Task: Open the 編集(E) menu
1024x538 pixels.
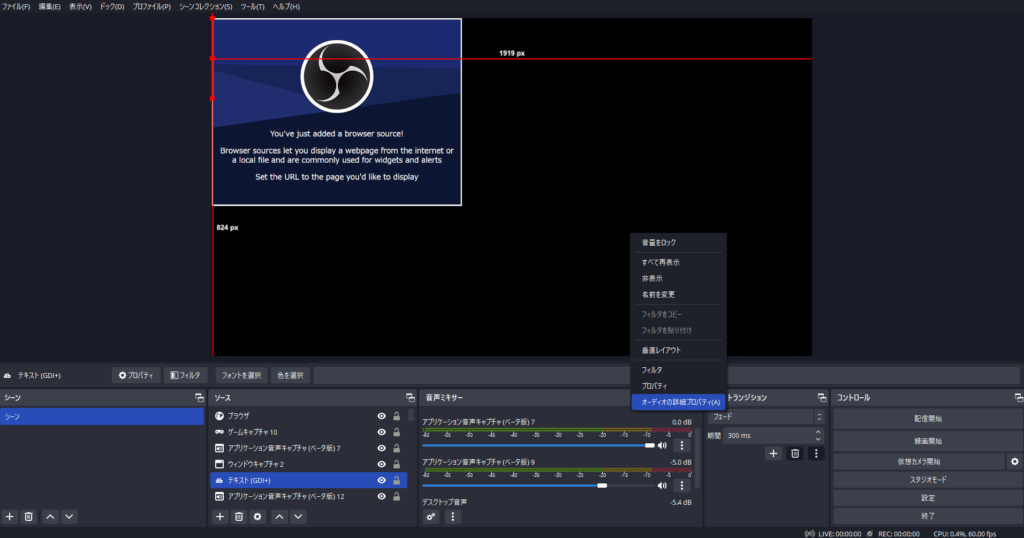Action: (x=50, y=7)
